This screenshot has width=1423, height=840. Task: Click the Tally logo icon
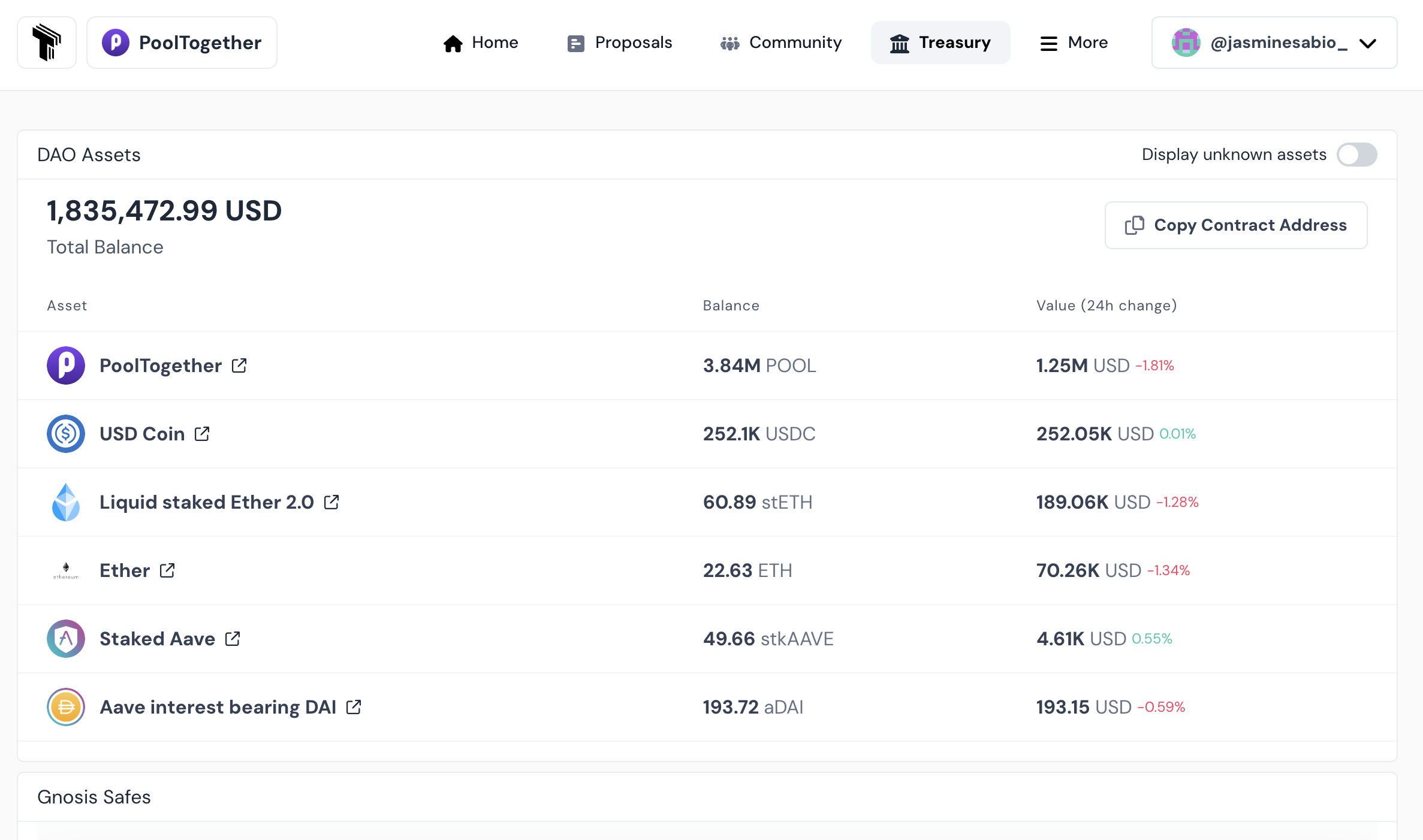47,43
